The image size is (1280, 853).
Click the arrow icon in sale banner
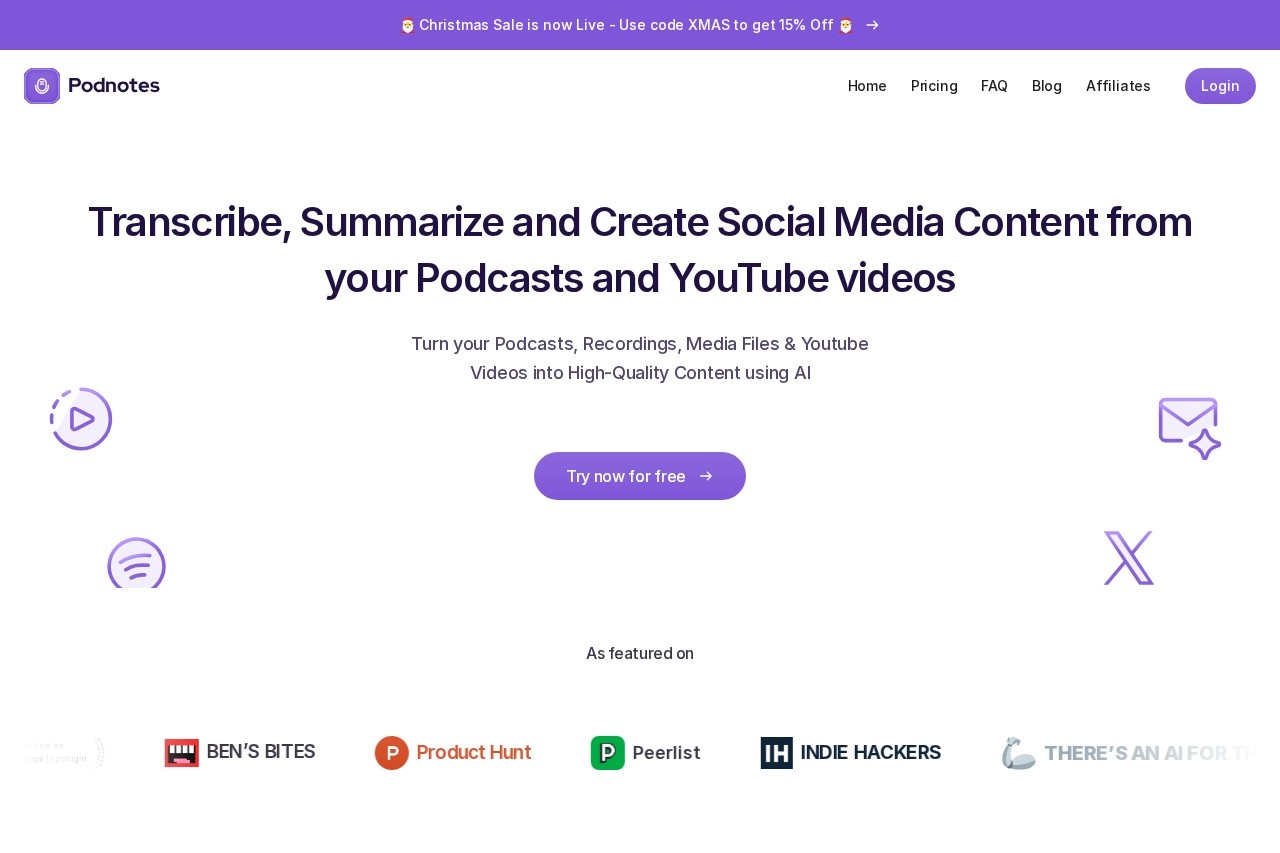tap(872, 25)
